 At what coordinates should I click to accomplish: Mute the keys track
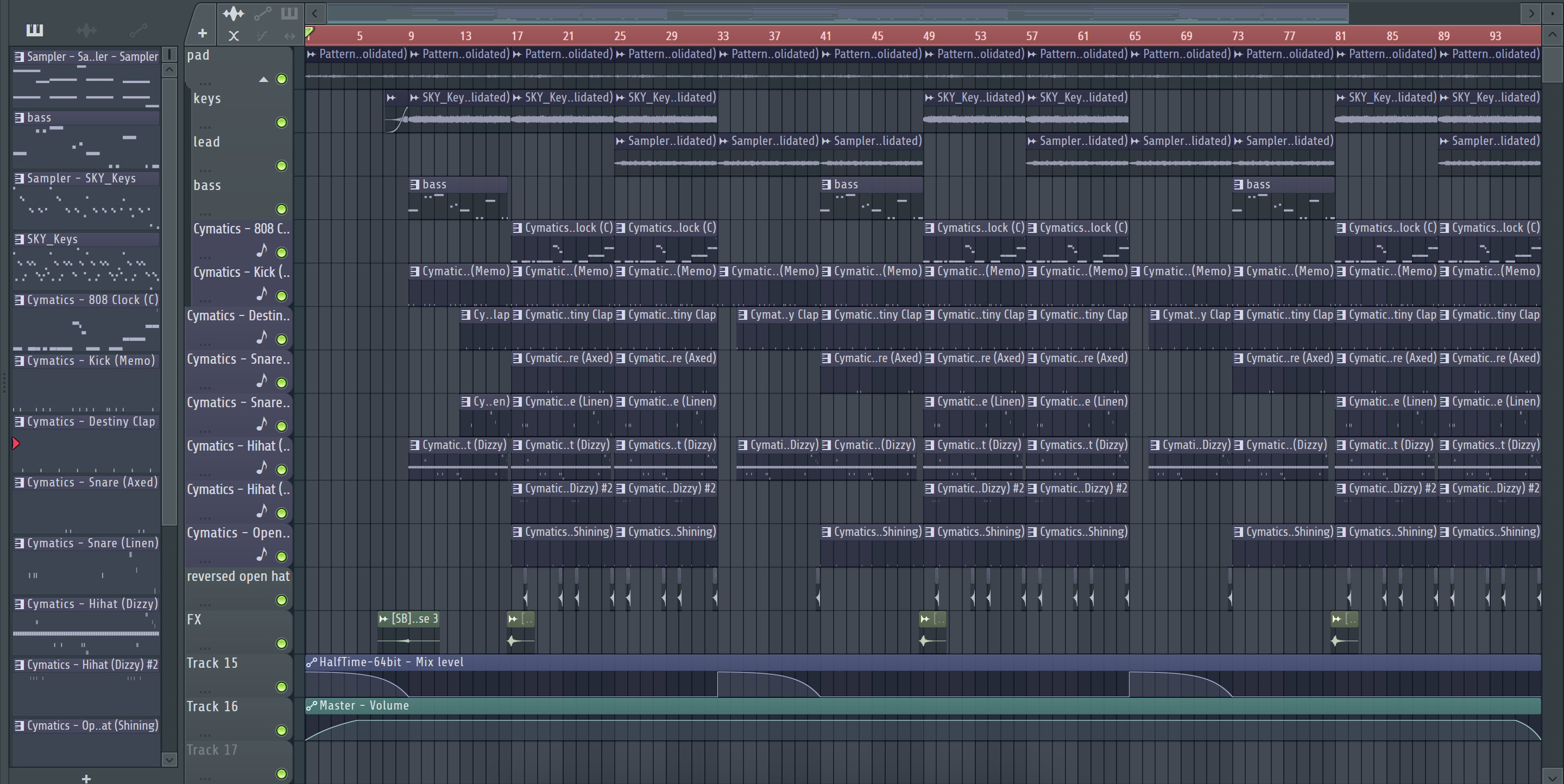coord(281,123)
